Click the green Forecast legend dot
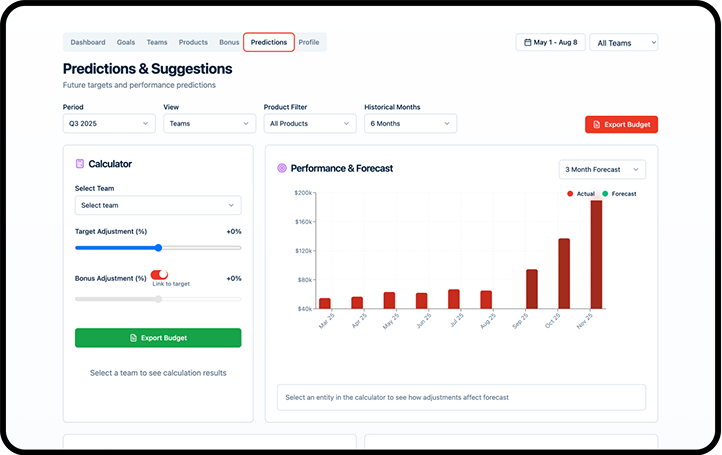The height and width of the screenshot is (455, 722). pos(605,193)
